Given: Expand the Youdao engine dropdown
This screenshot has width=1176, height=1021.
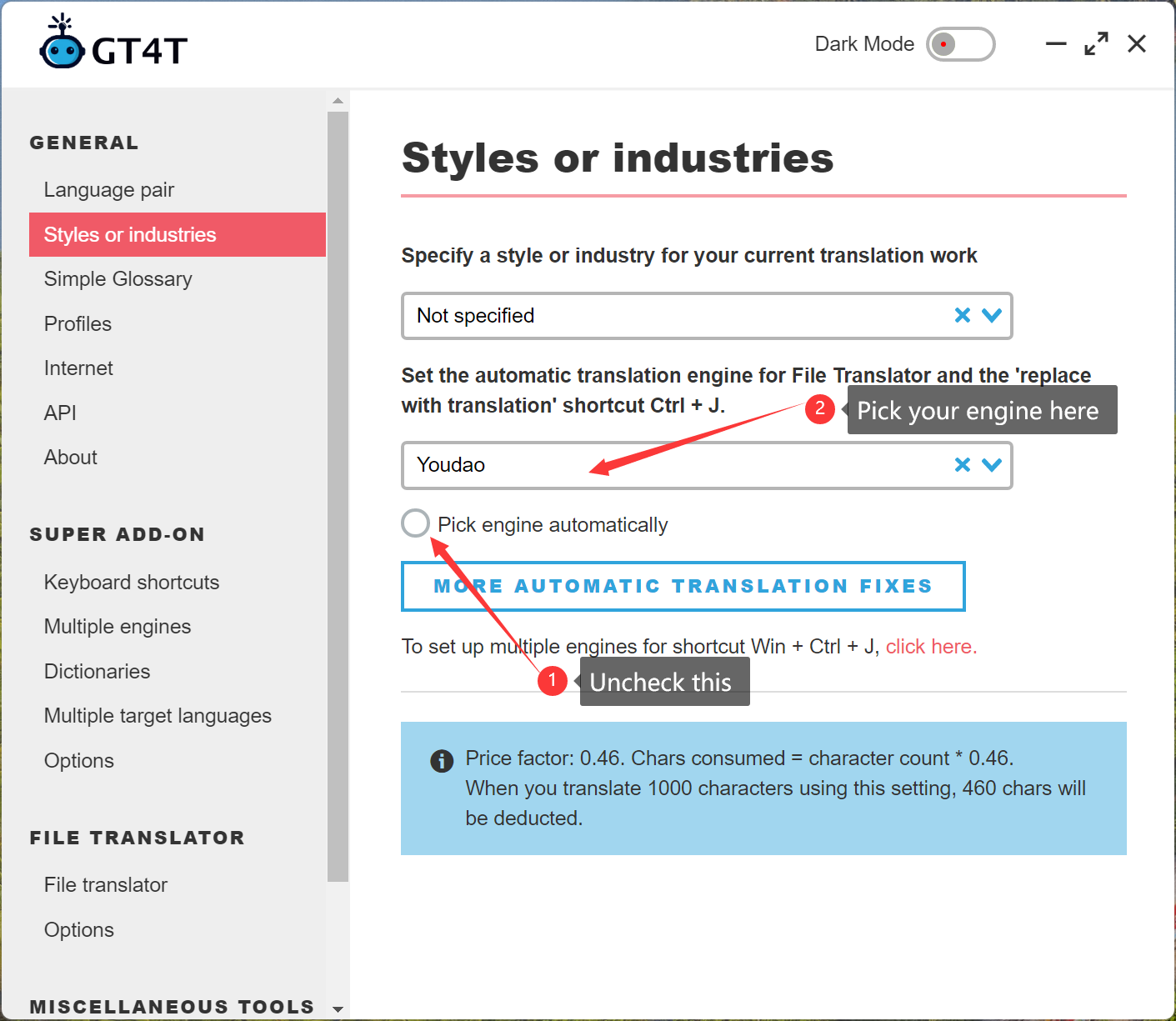Looking at the screenshot, I should pyautogui.click(x=991, y=465).
